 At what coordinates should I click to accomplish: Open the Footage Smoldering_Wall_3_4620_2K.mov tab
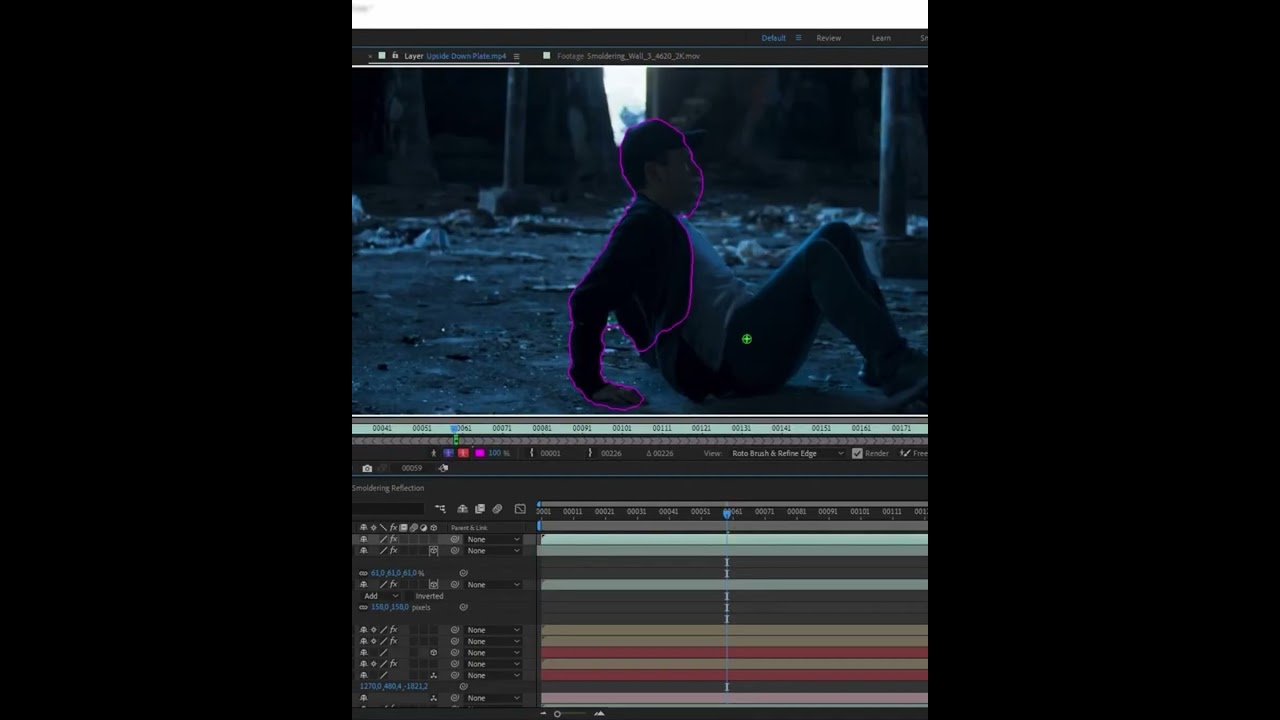[628, 56]
